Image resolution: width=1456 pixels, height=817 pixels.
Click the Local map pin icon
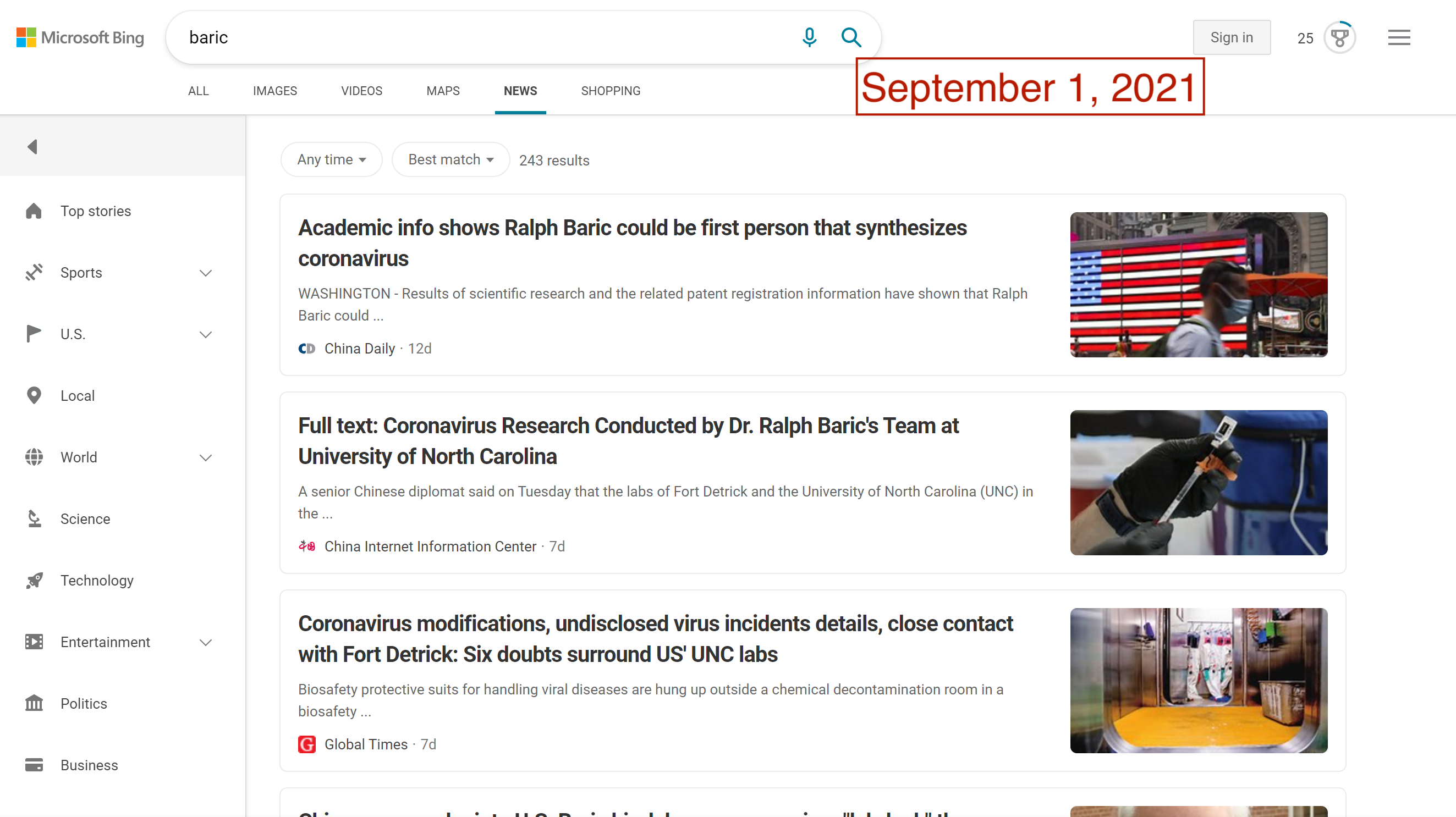pos(34,395)
